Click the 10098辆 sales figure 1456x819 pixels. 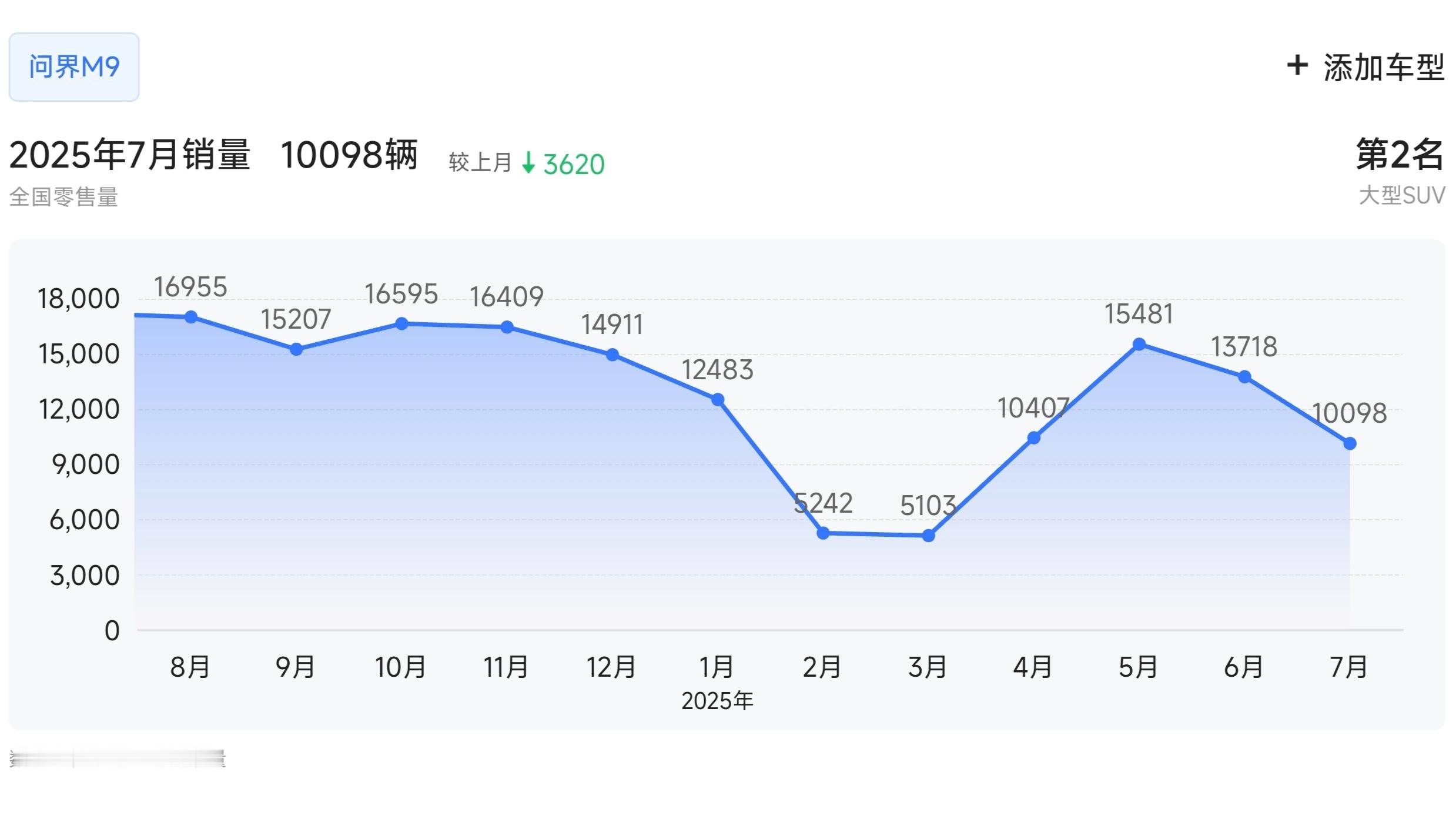(x=349, y=155)
